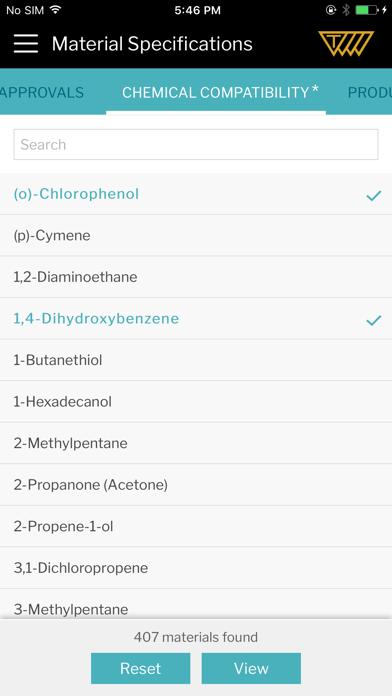Uncheck the 1,4-Dihydroxybenzene checkmark

click(x=373, y=320)
